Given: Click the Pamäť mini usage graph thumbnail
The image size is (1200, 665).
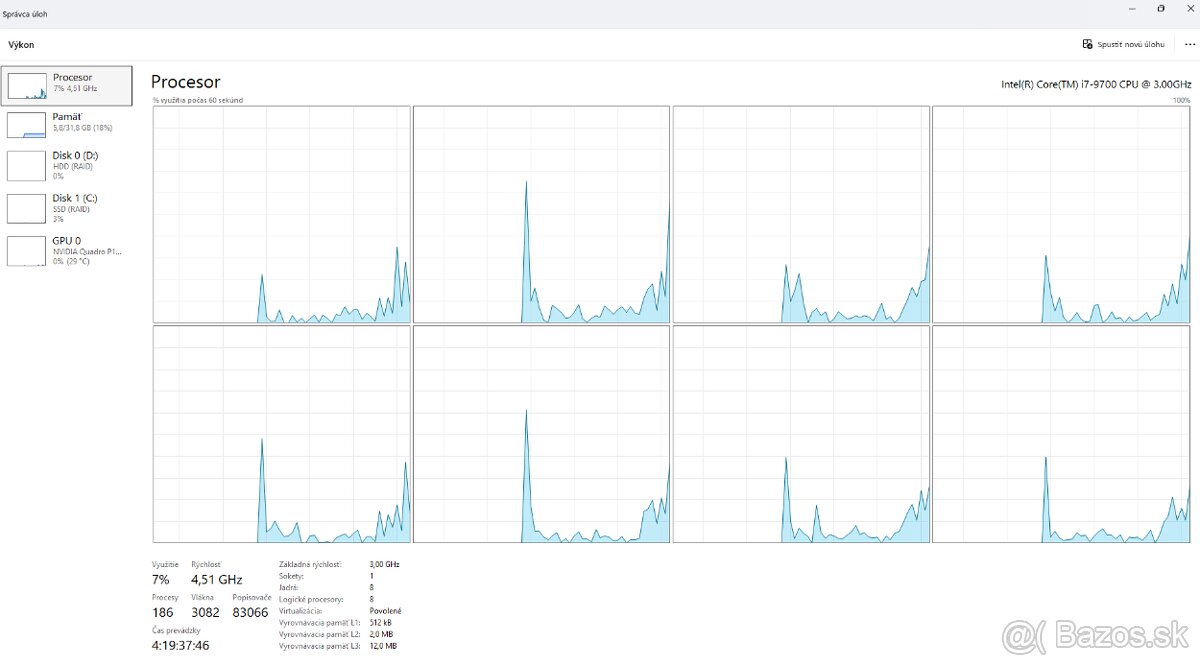Looking at the screenshot, I should 27,125.
